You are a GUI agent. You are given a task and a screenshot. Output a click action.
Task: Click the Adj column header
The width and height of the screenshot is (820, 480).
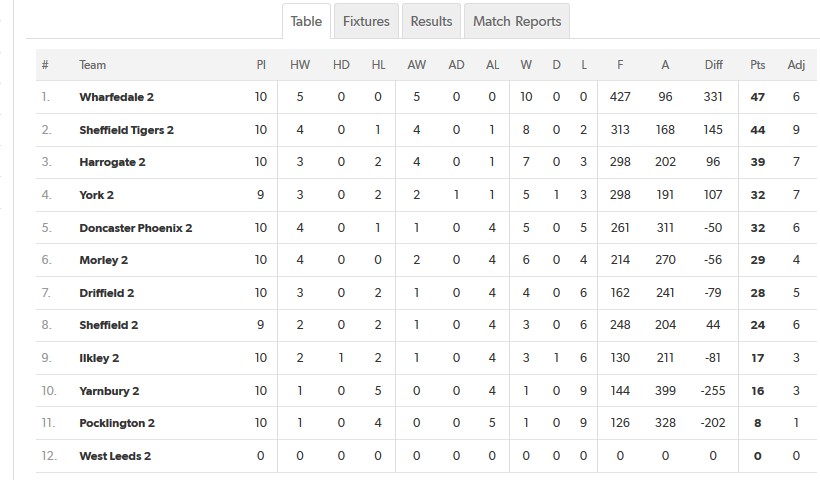click(796, 65)
